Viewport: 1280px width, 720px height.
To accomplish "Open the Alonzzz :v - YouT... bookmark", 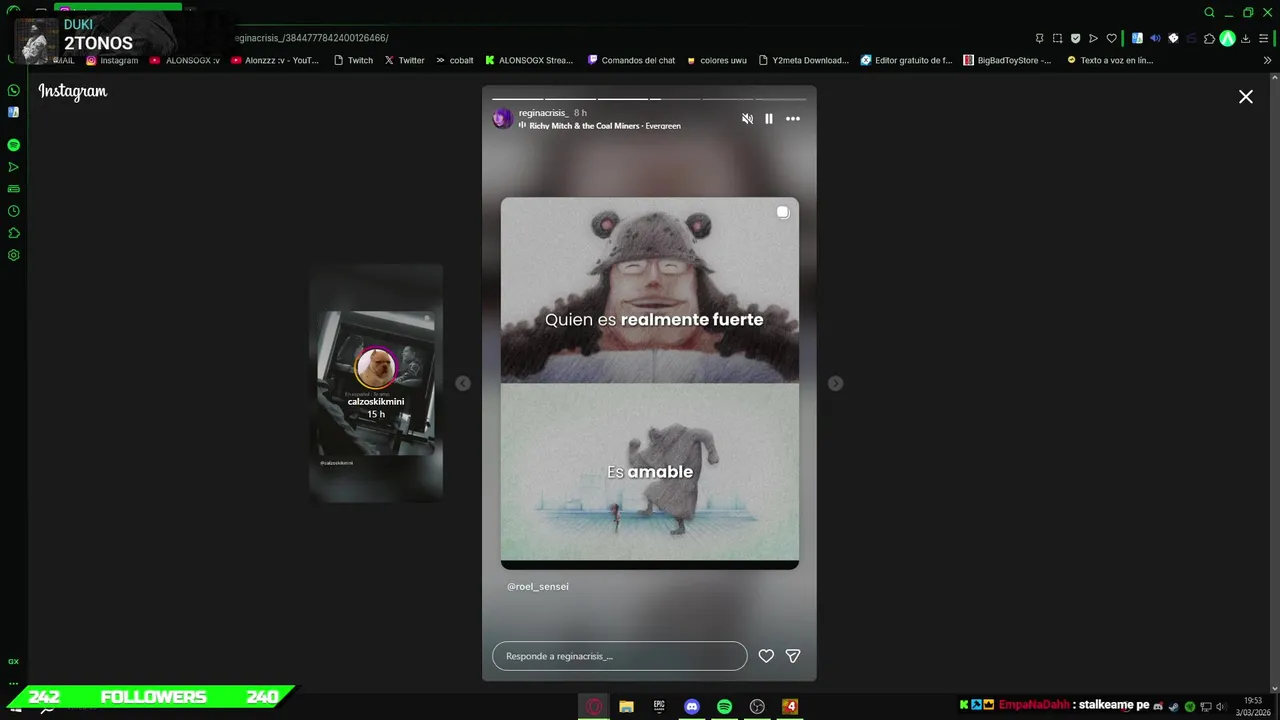I will point(275,60).
